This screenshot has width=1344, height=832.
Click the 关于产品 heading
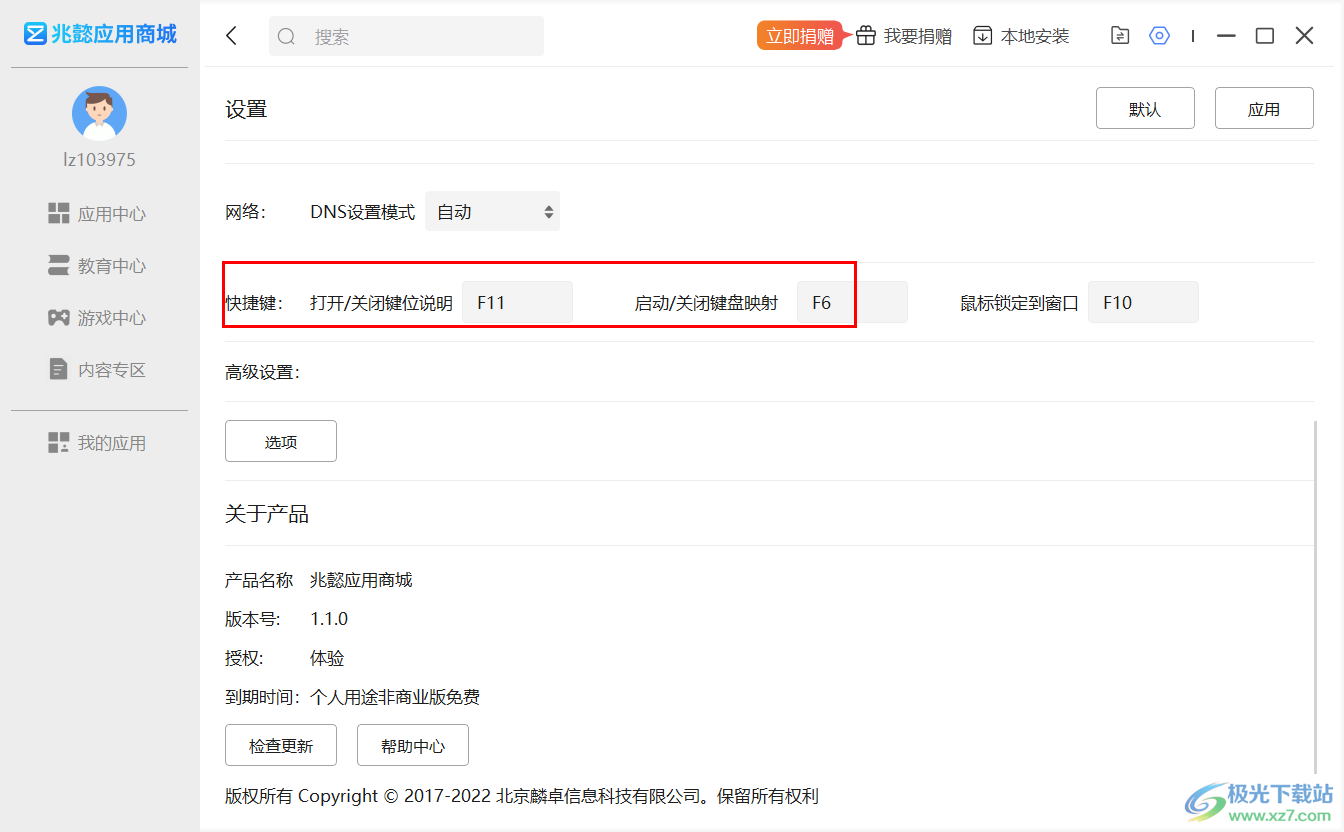click(x=267, y=514)
